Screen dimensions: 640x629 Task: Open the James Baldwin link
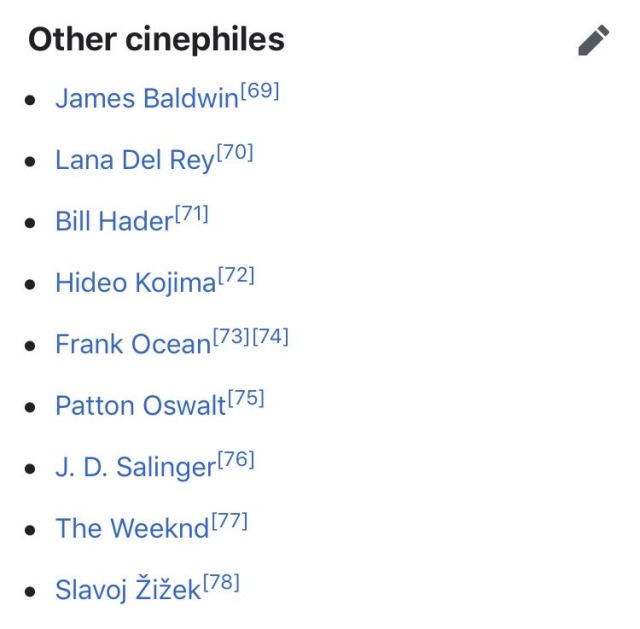pyautogui.click(x=147, y=99)
